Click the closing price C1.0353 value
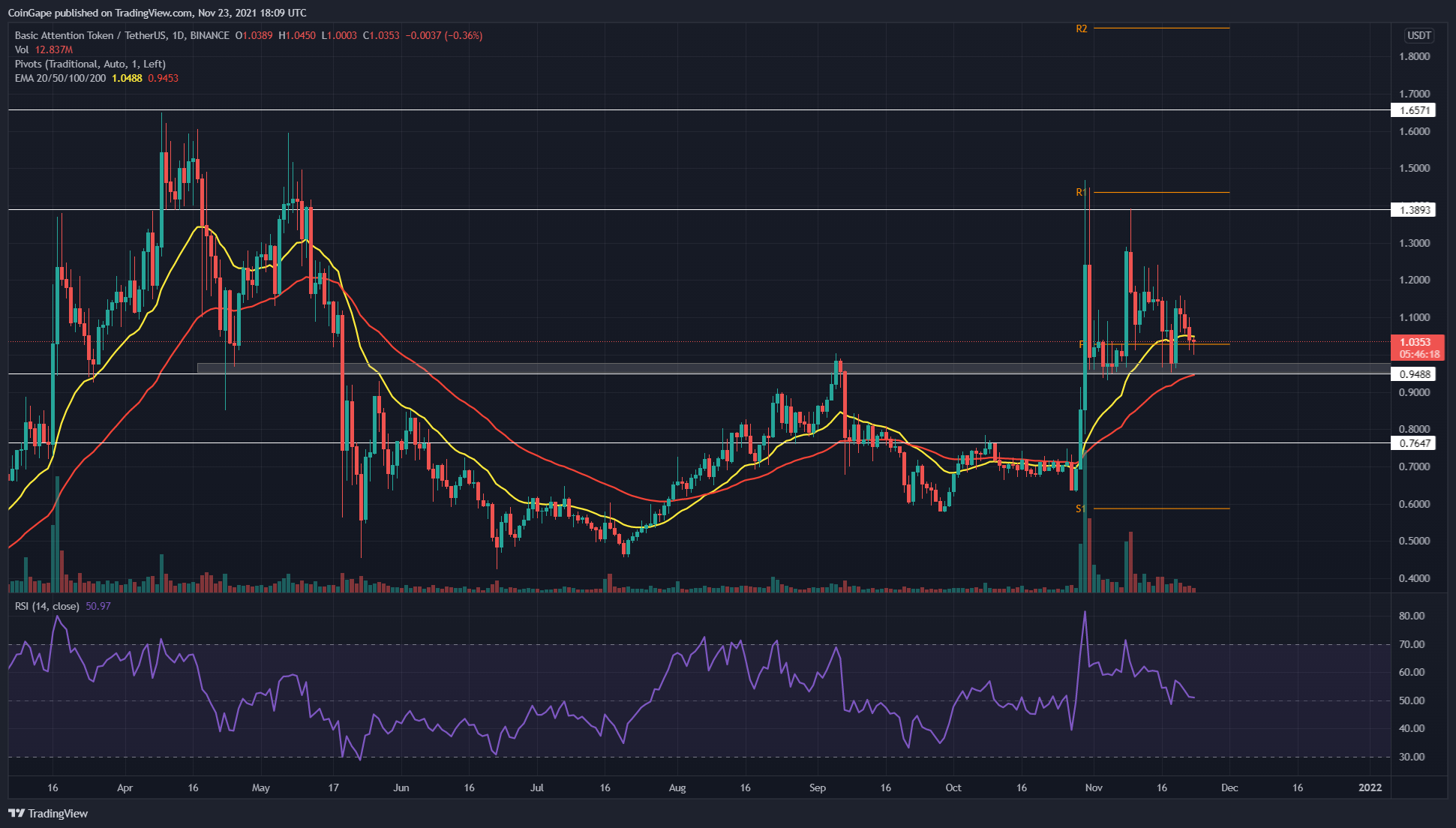 [381, 35]
